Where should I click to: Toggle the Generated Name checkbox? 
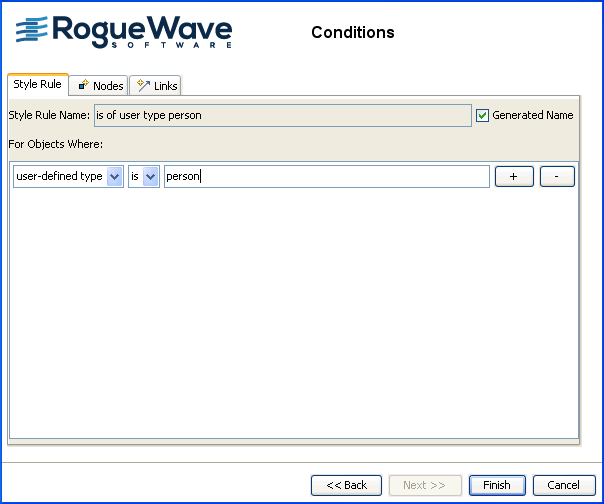coord(483,115)
